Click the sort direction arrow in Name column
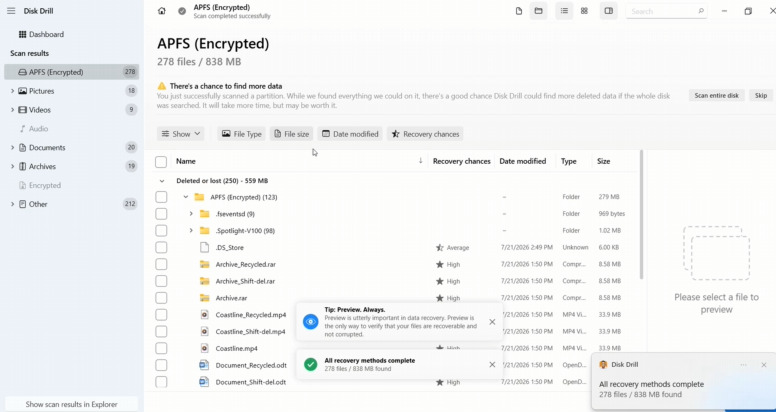 click(x=421, y=160)
